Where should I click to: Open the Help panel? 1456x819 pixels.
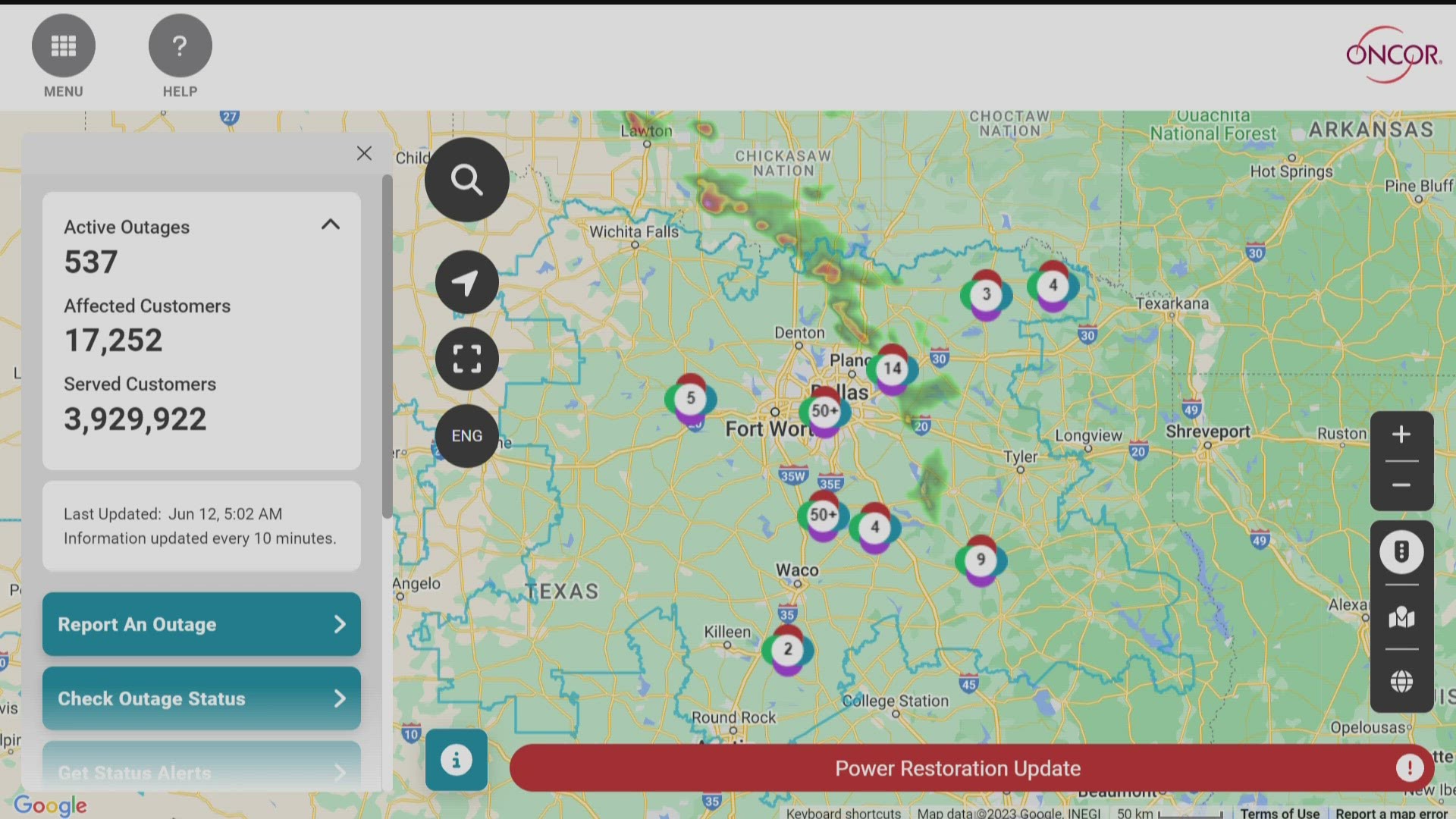pyautogui.click(x=180, y=45)
